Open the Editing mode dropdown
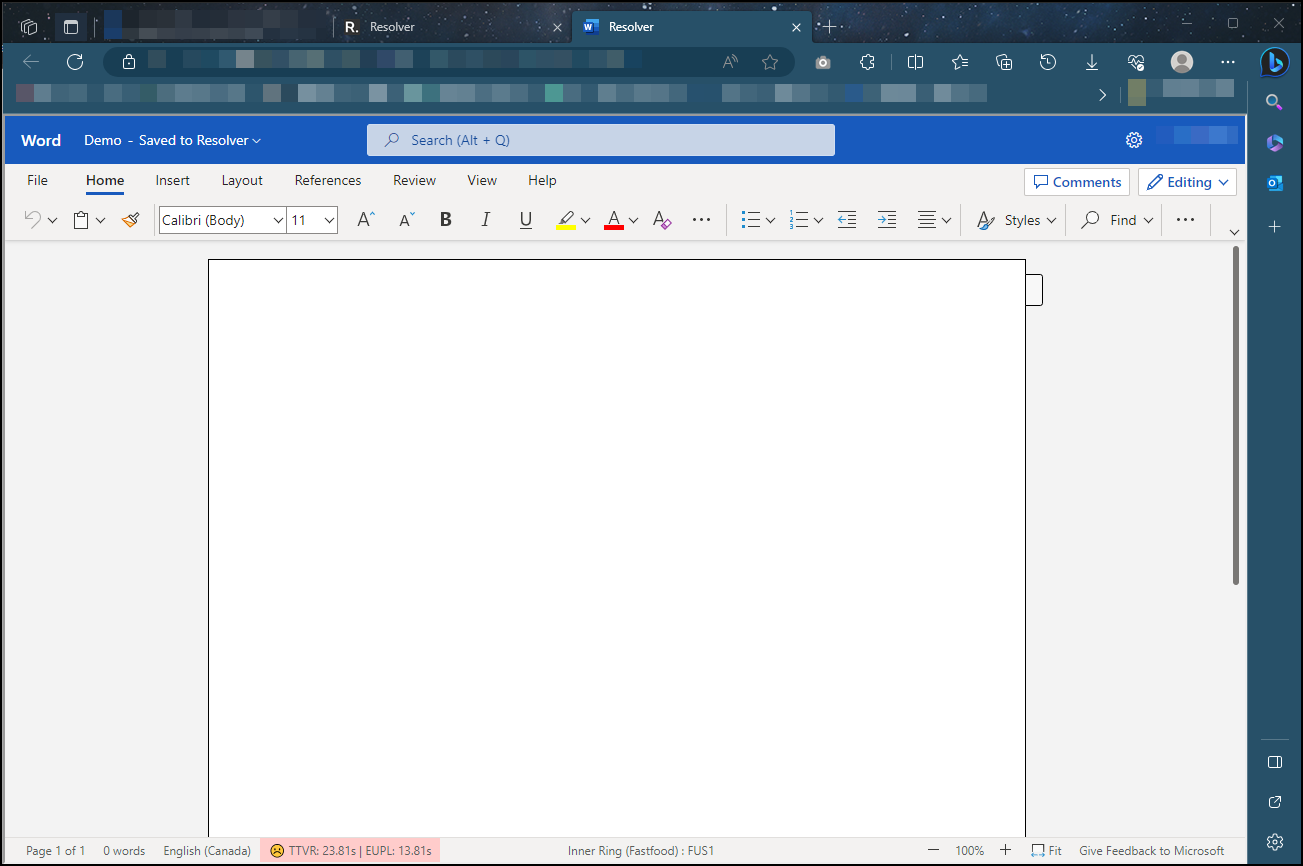1303x866 pixels. [1187, 182]
